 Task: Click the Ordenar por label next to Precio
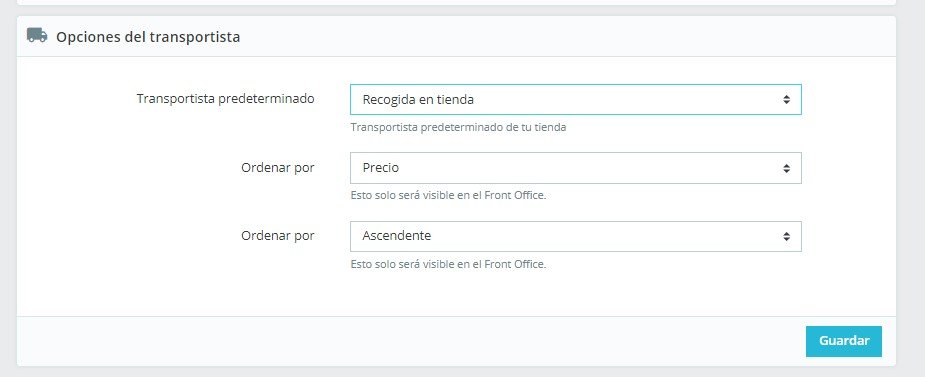[x=278, y=168]
